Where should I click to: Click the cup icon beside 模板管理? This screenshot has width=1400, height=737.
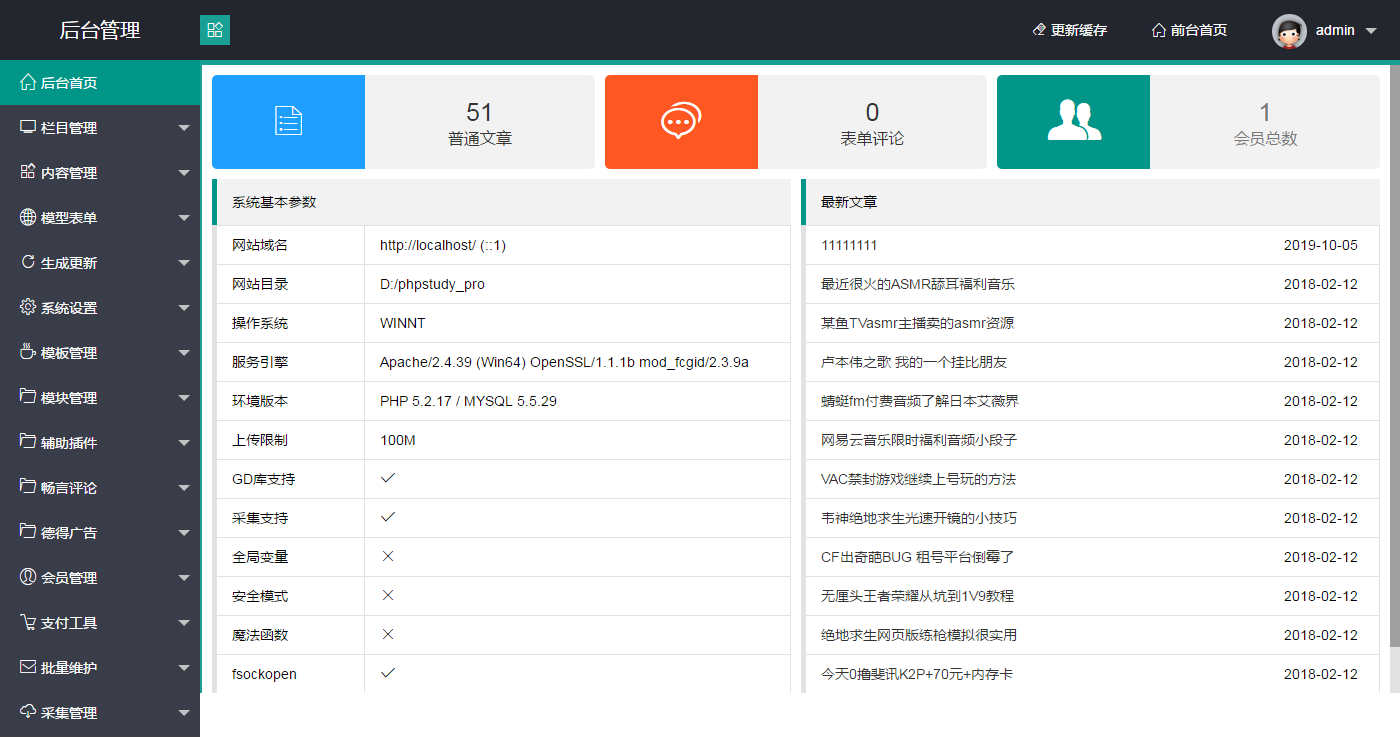coord(28,352)
